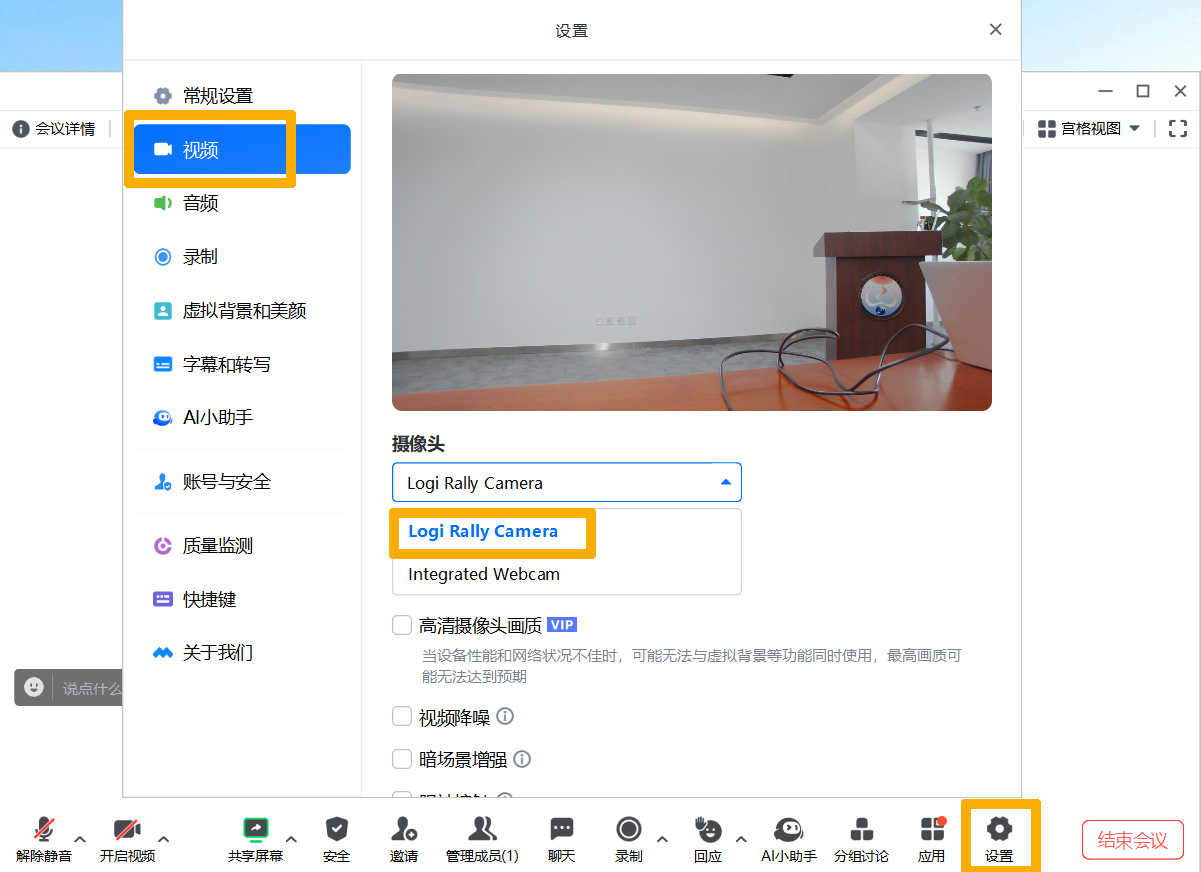Open the 虚拟背景和美颜 settings tab
Screen dimensions: 1201x872
click(243, 311)
